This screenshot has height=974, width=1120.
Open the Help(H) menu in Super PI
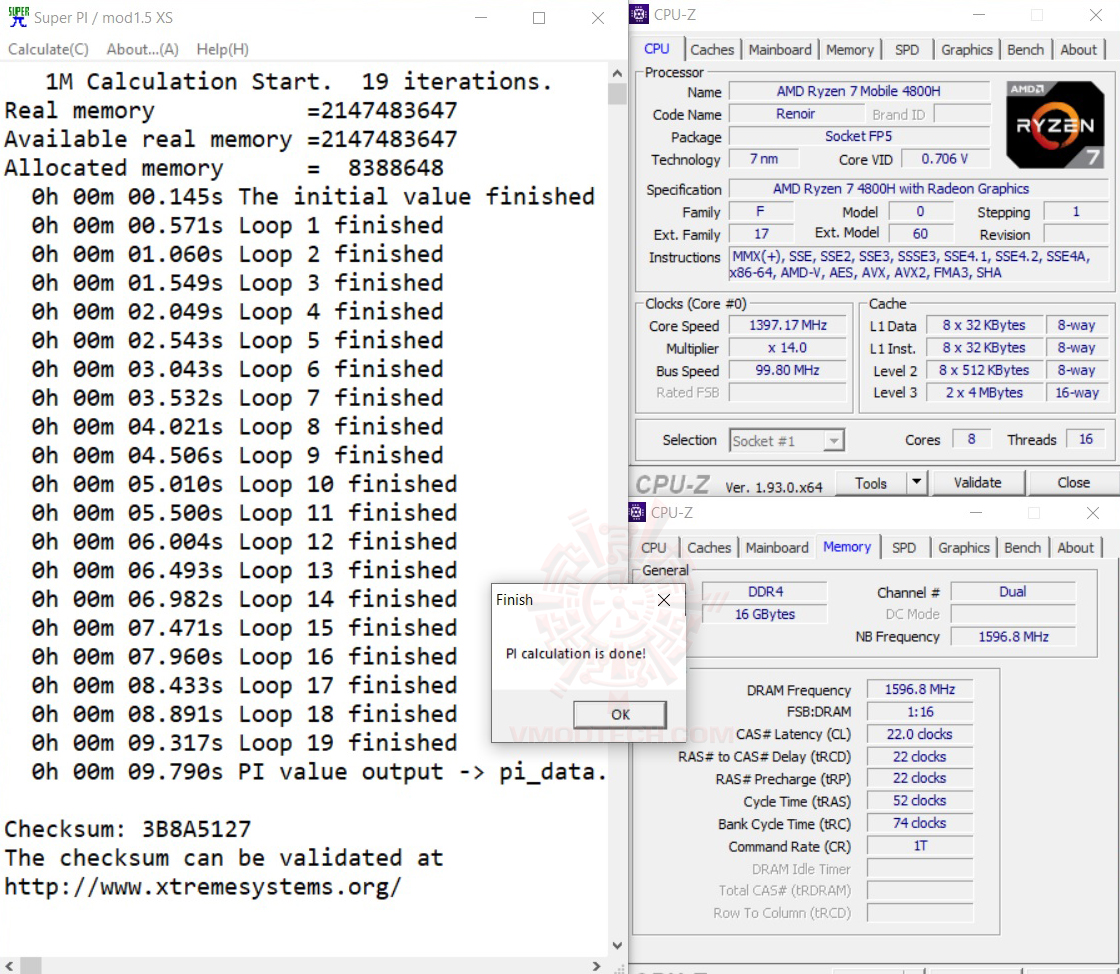222,49
